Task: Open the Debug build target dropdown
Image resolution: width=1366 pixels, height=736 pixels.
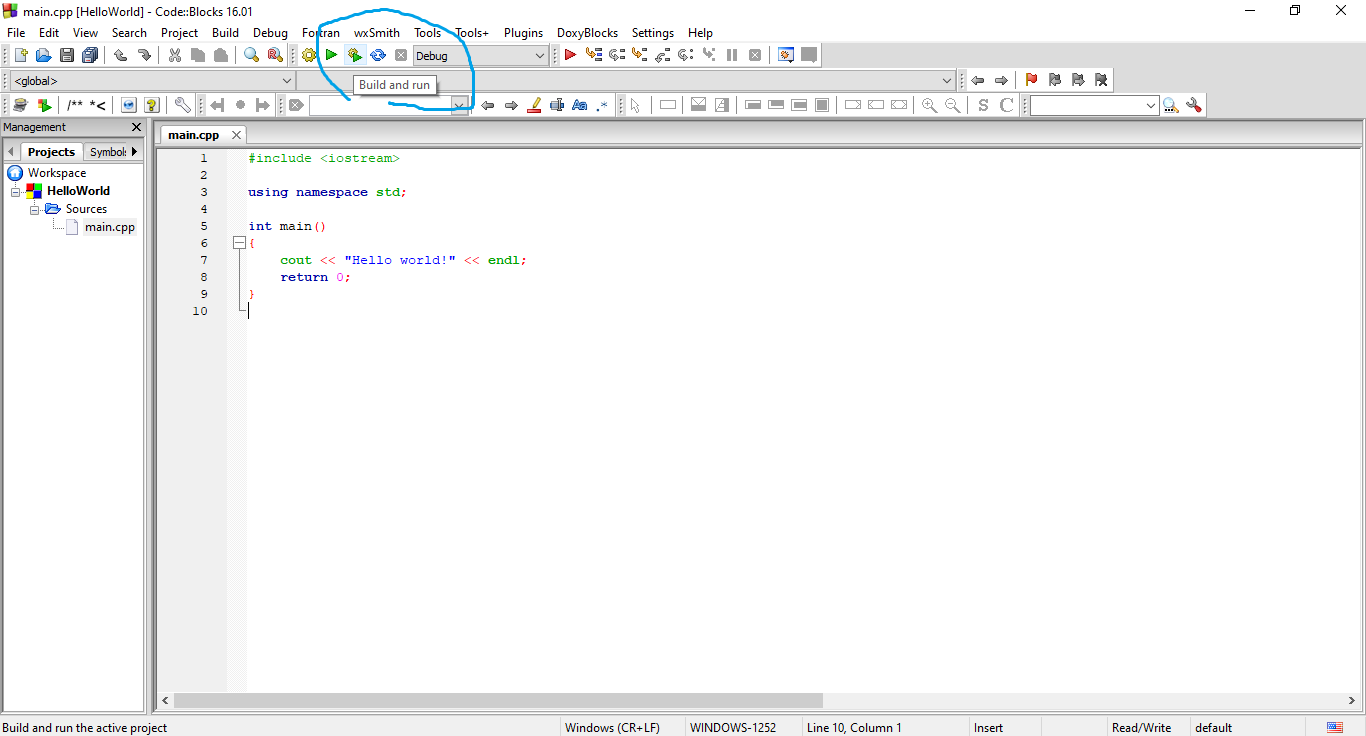Action: 481,56
